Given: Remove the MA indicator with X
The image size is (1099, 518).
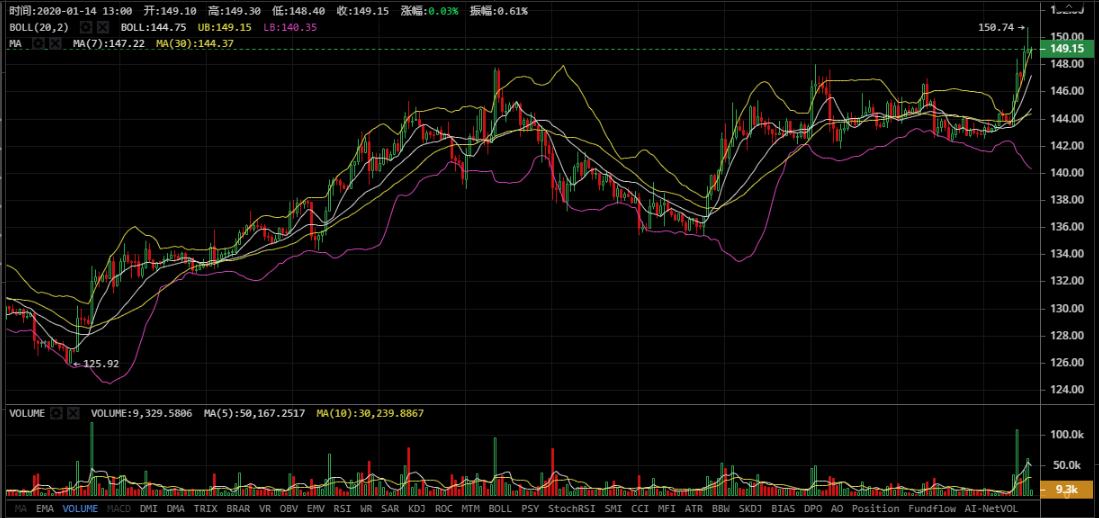Looking at the screenshot, I should (55, 43).
